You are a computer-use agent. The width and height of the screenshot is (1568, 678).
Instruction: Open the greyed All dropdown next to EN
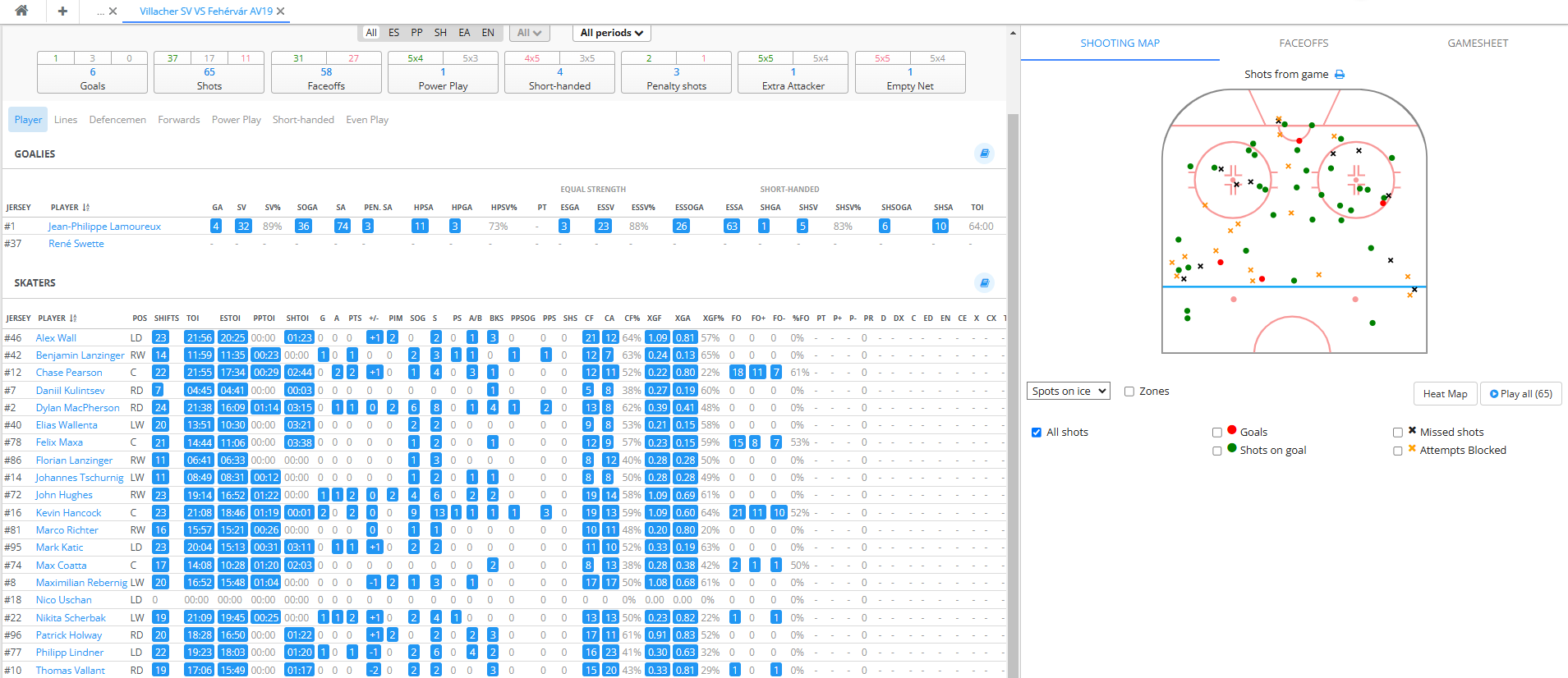[x=528, y=33]
